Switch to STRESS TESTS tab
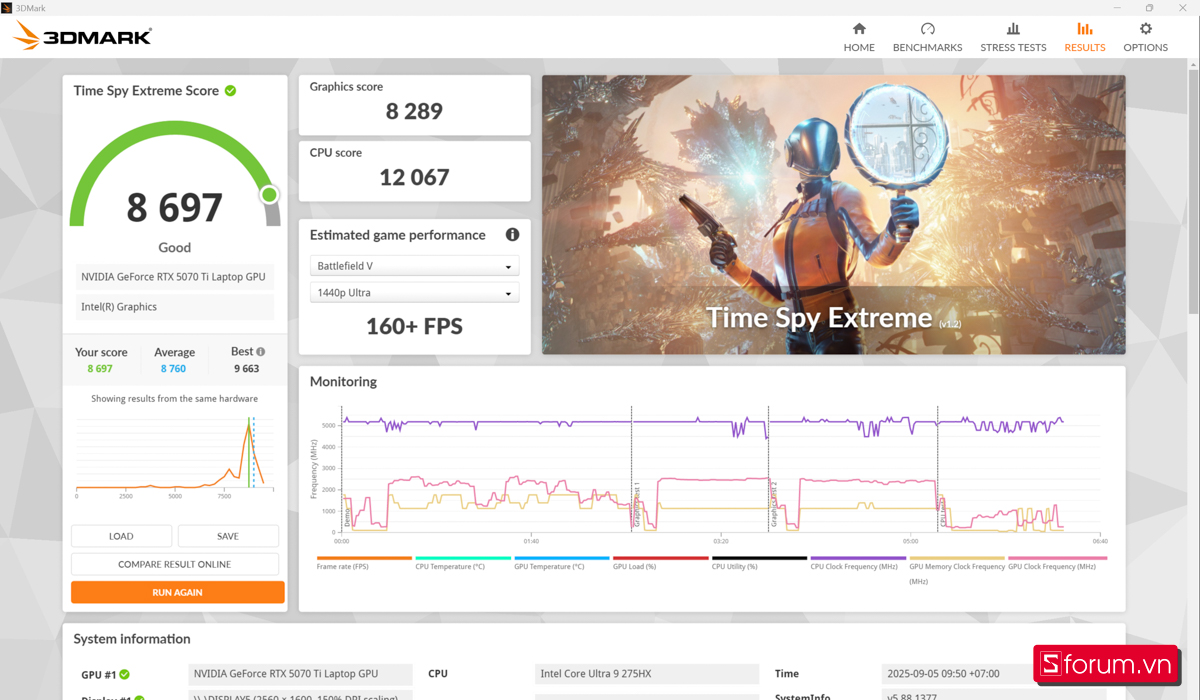Image resolution: width=1200 pixels, height=700 pixels. 1013,37
